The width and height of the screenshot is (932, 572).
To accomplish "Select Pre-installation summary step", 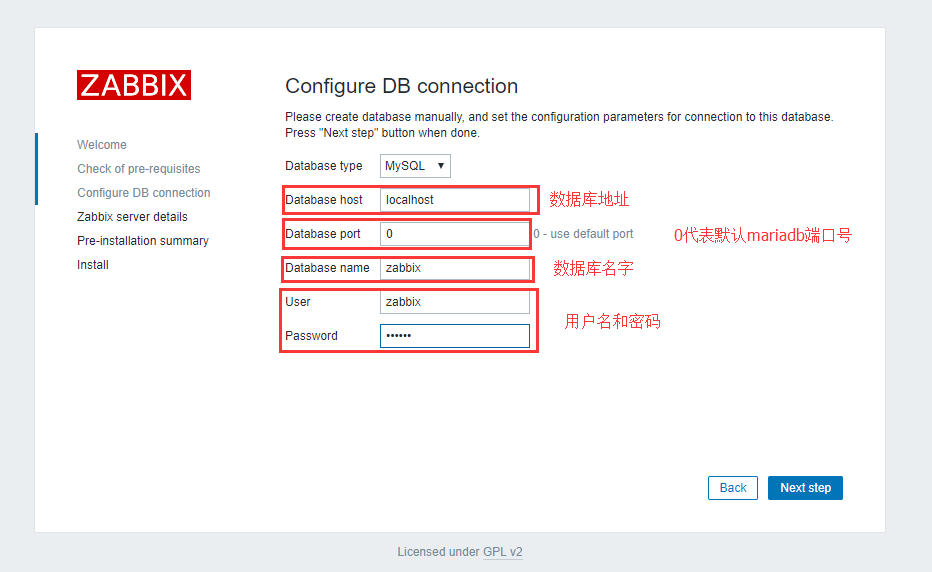I will click(143, 241).
